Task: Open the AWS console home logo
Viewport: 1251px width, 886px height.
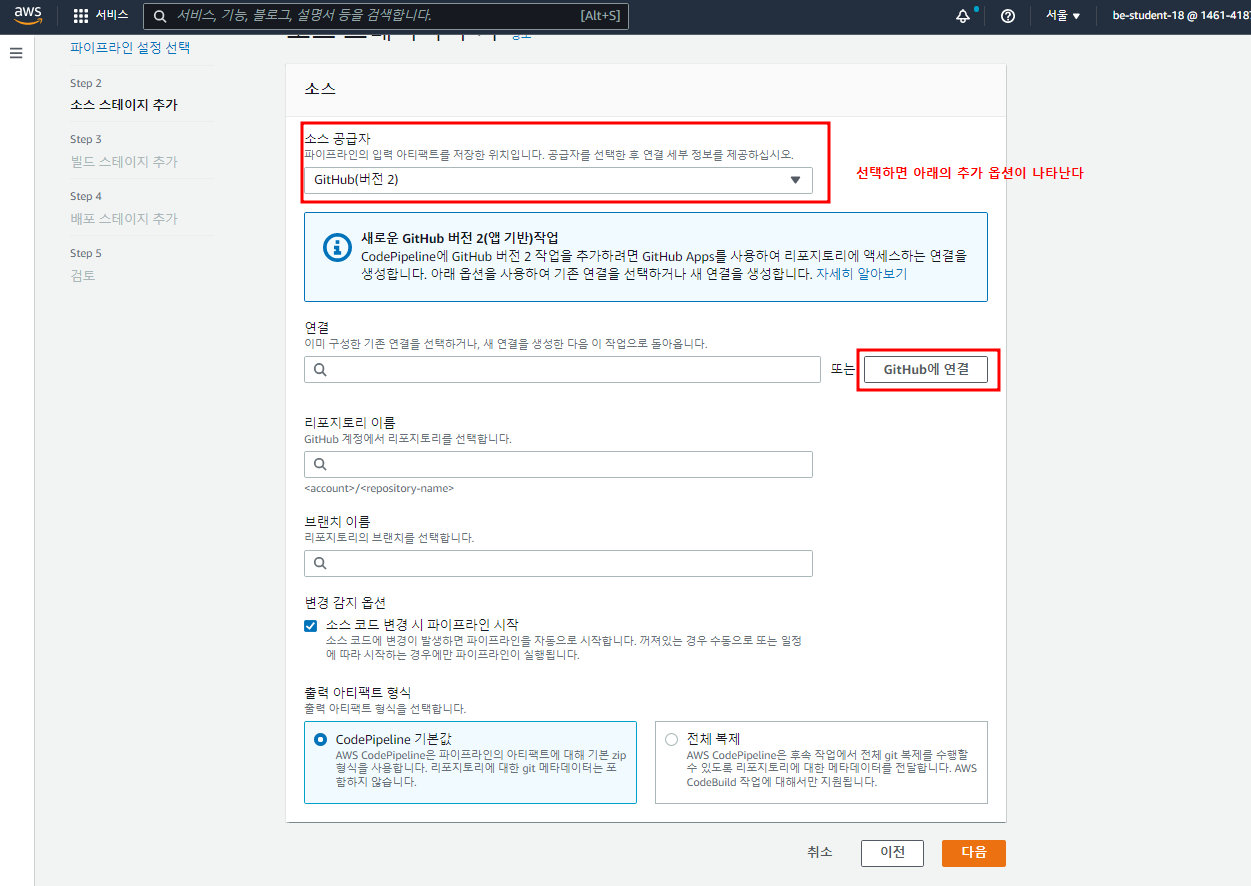Action: (28, 15)
